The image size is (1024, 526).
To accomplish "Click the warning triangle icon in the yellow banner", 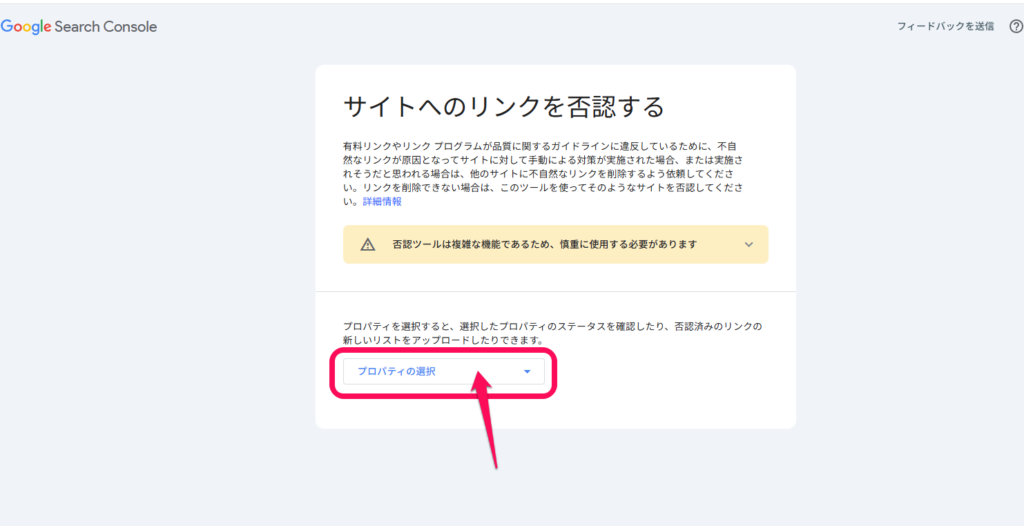I will coord(368,244).
